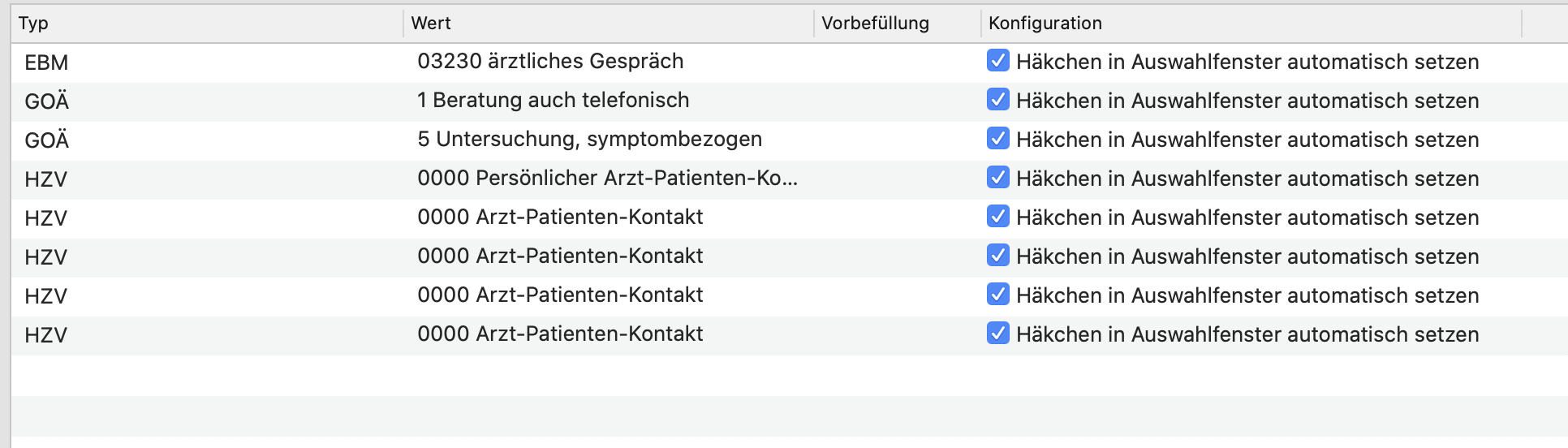Select 0000 Persönlicher Arzt-Patienten-Ko… value
This screenshot has width=1568, height=448.
click(x=607, y=179)
